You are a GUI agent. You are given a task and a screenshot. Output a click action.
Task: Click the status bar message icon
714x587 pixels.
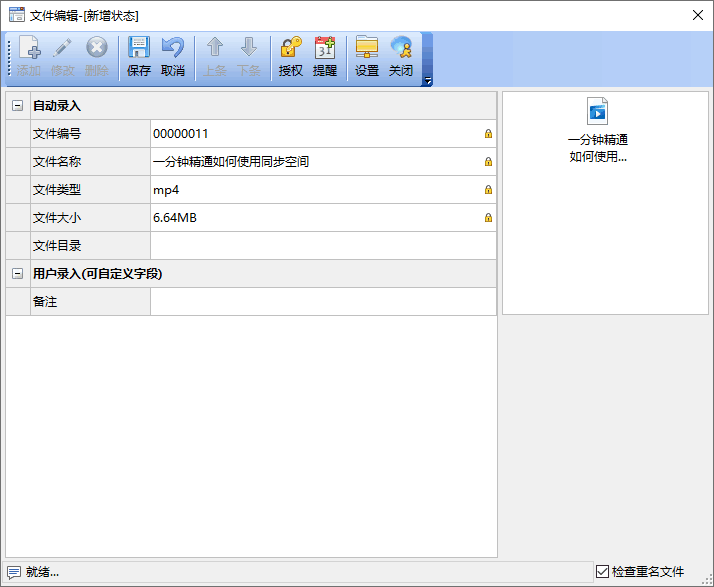14,572
